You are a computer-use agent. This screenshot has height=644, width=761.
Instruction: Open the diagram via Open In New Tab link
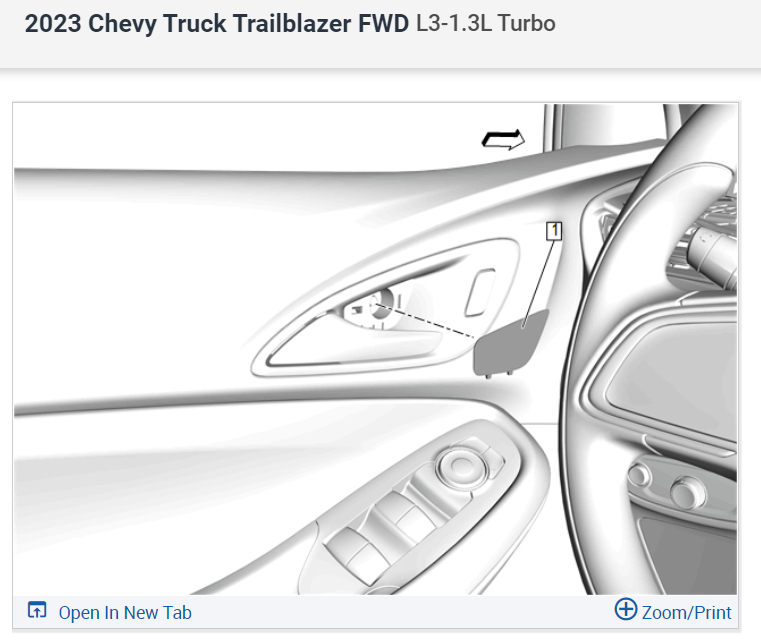(125, 612)
